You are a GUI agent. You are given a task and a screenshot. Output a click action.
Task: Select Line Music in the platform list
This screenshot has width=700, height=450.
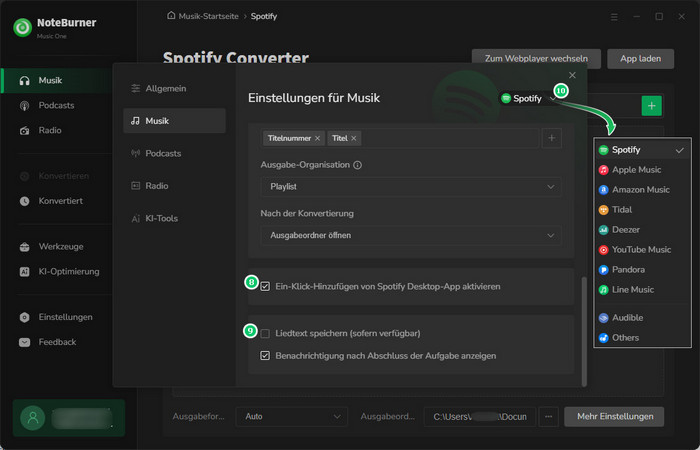[x=642, y=290]
